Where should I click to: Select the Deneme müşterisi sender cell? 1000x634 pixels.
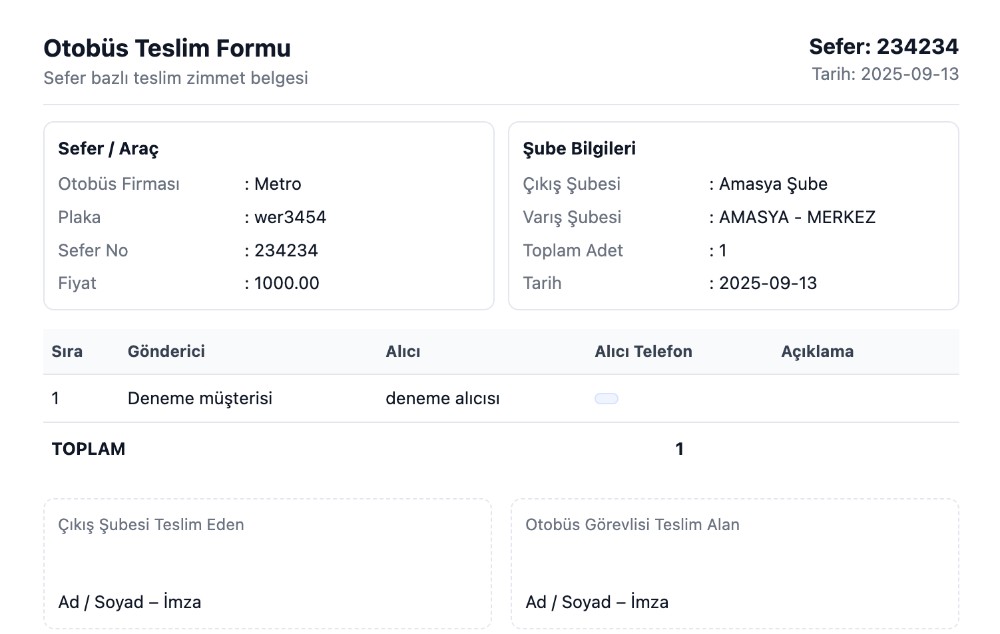pyautogui.click(x=200, y=399)
